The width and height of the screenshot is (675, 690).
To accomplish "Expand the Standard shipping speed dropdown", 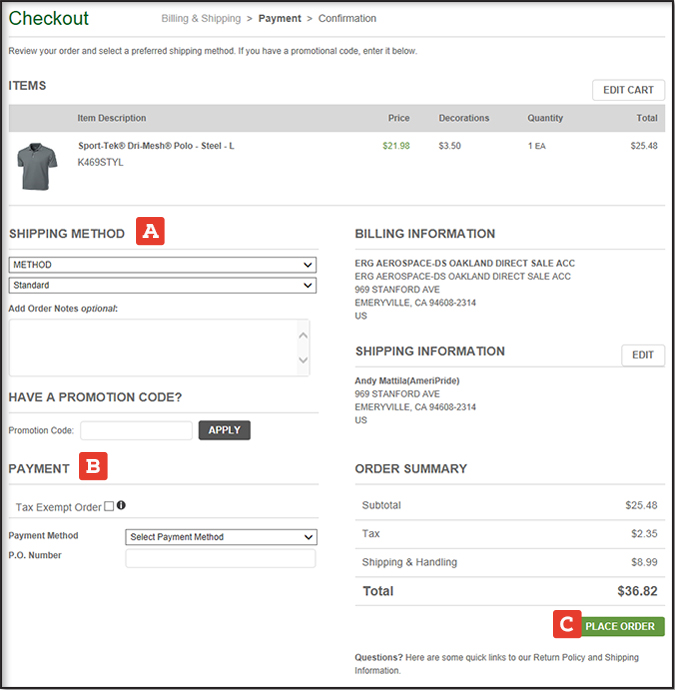I will point(162,285).
